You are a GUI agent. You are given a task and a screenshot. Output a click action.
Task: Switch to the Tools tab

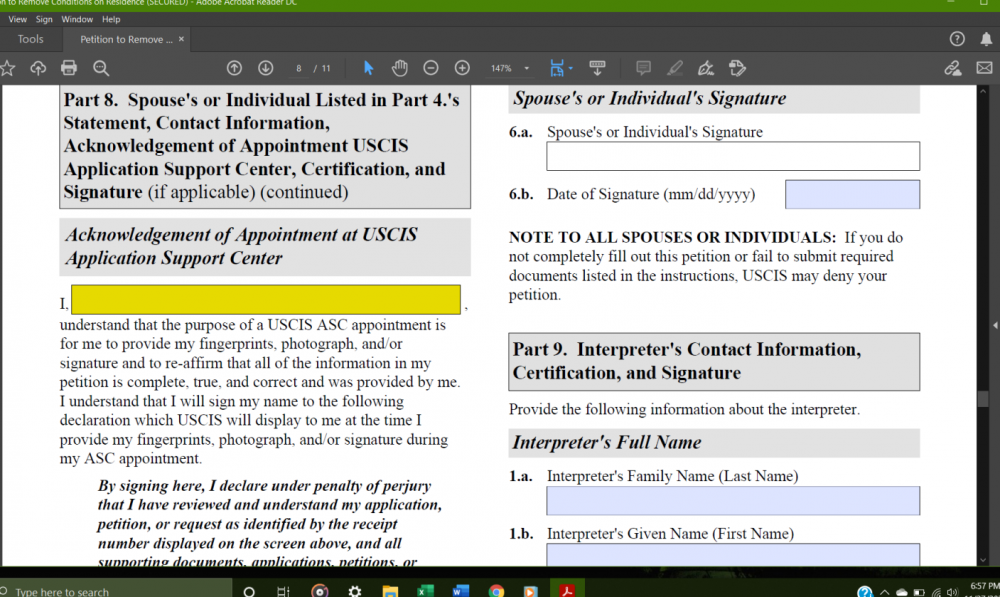(x=31, y=39)
